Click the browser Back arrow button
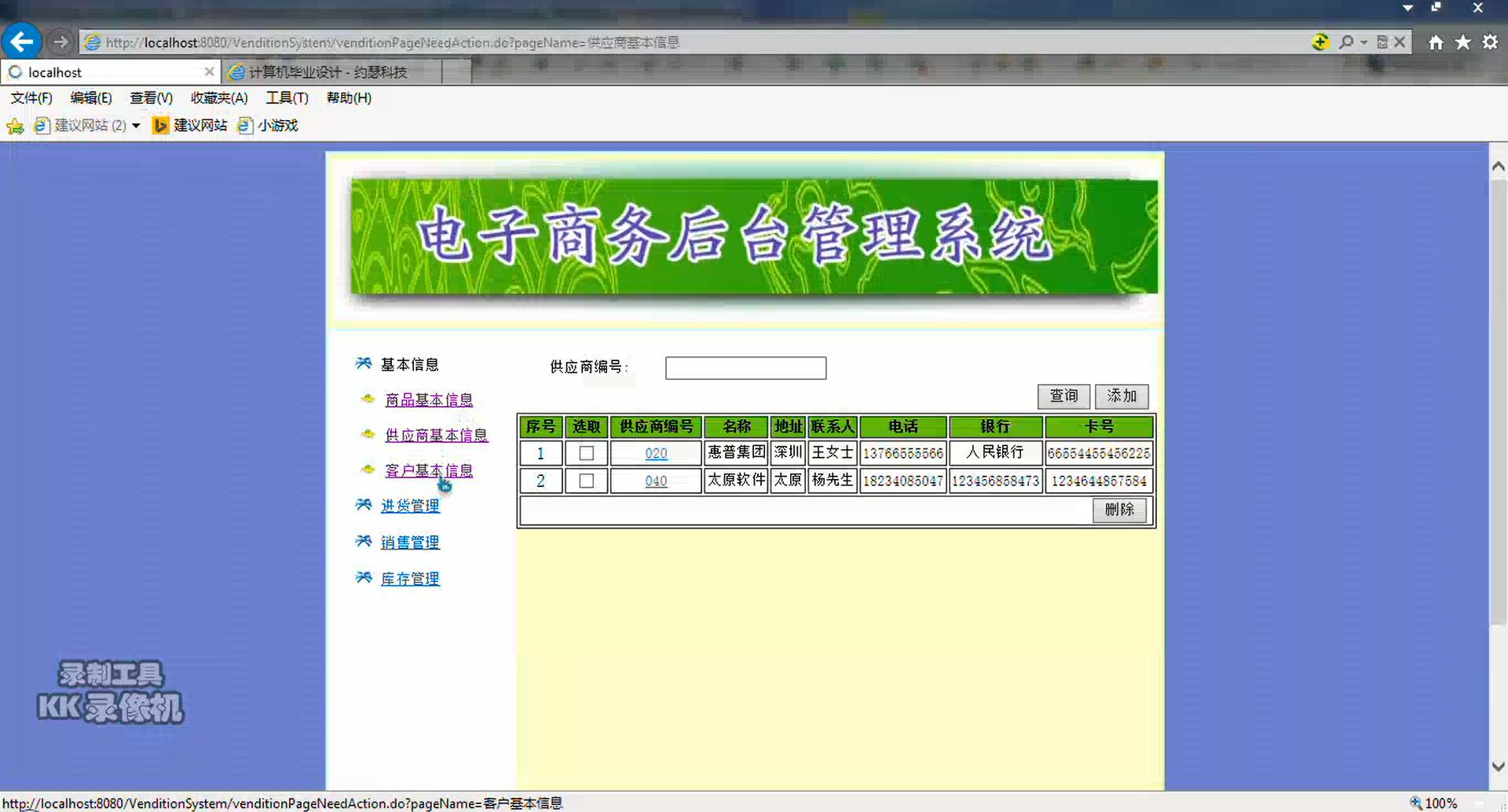This screenshot has height=812, width=1508. 21,42
